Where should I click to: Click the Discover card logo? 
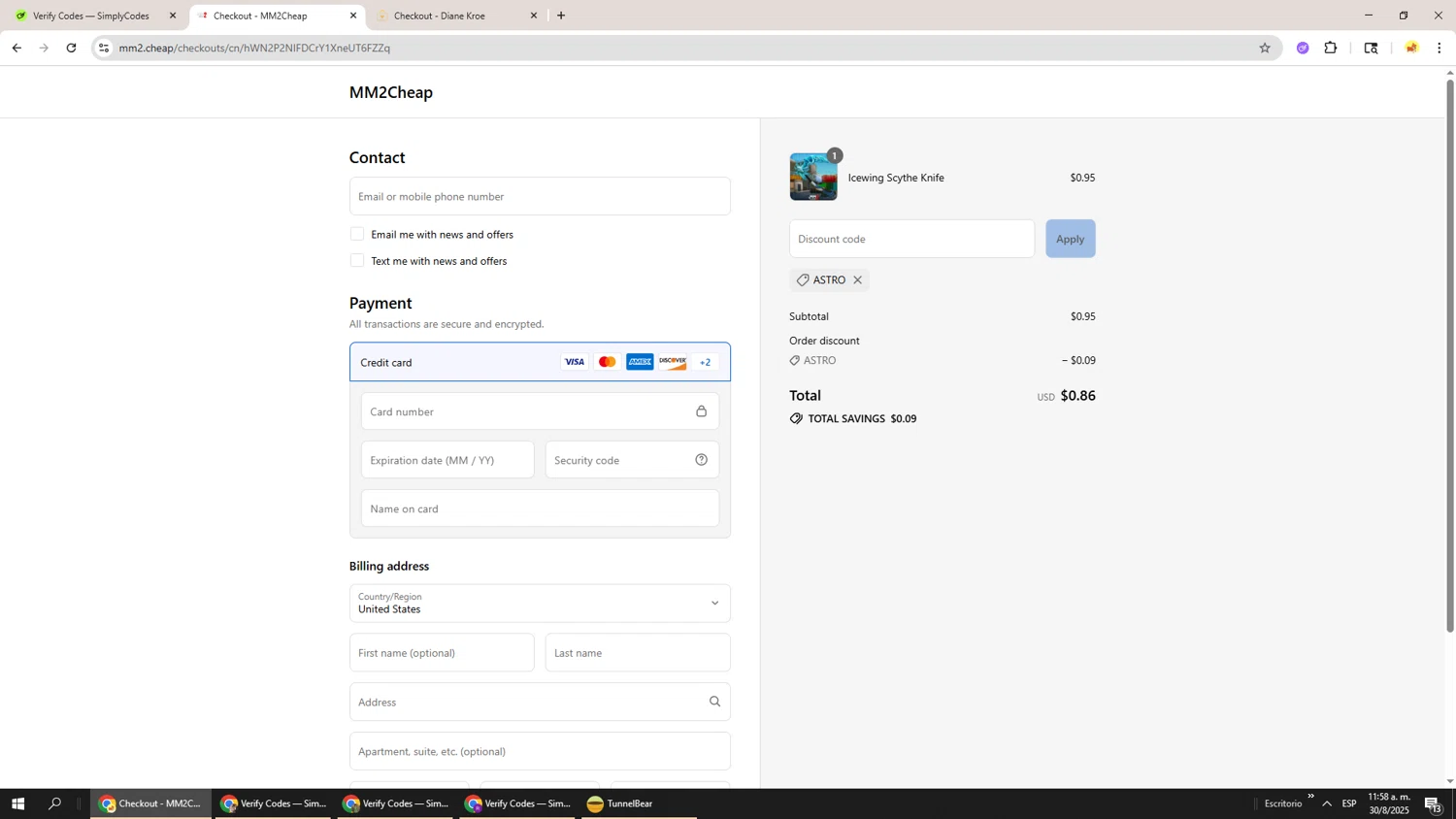click(x=673, y=362)
